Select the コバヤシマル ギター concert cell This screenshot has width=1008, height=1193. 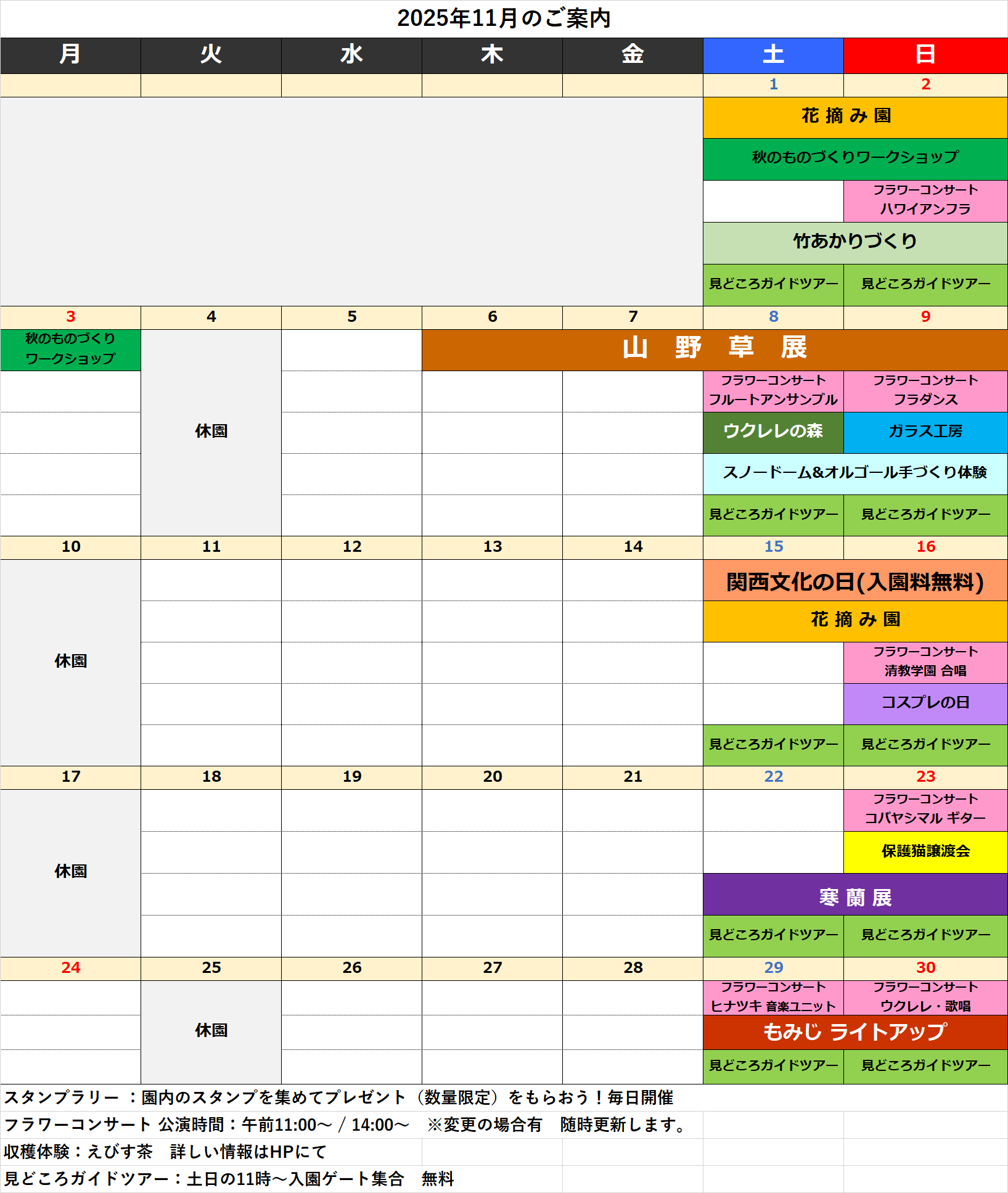[x=925, y=810]
